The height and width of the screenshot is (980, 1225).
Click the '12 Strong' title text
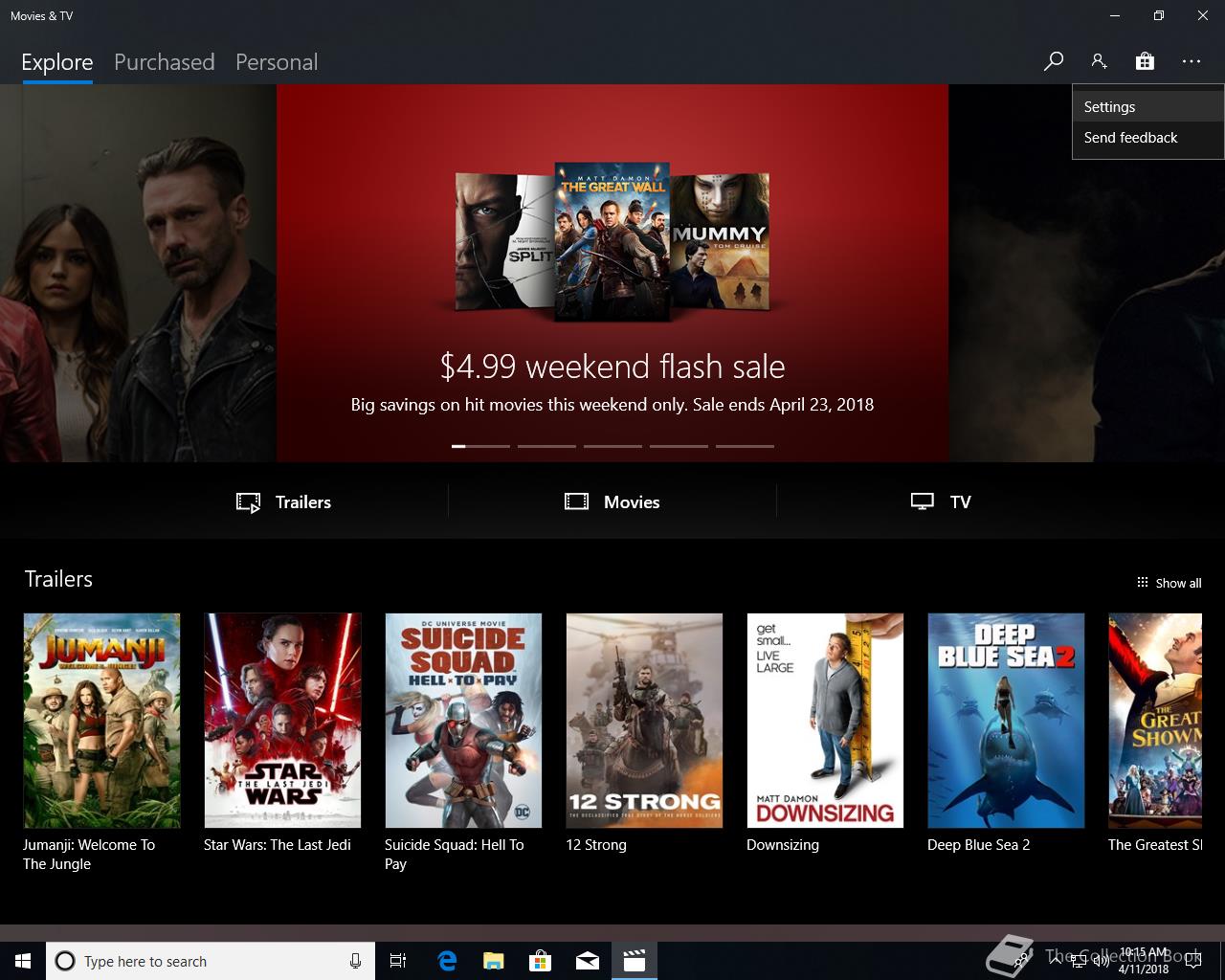596,844
